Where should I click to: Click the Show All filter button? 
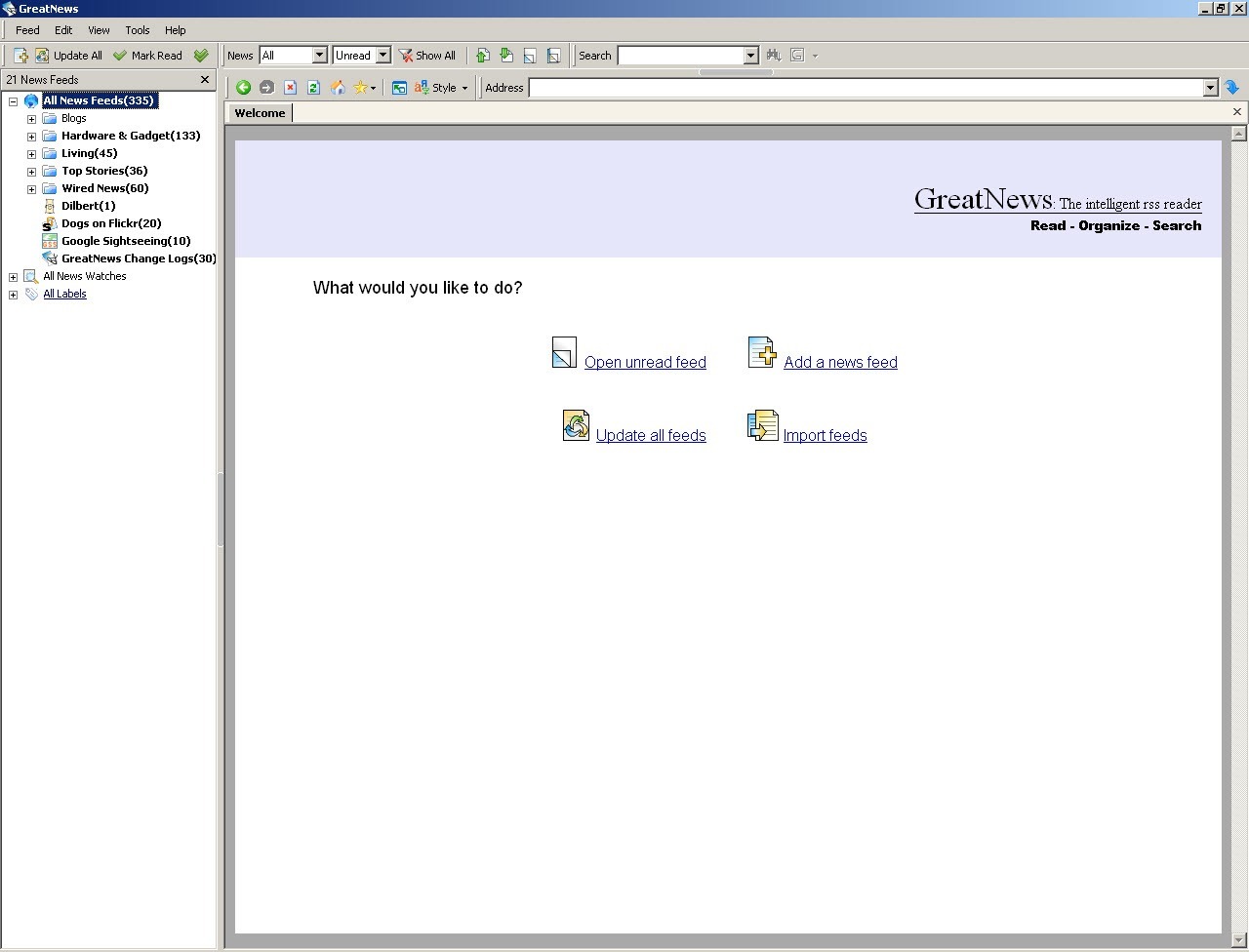[x=427, y=56]
